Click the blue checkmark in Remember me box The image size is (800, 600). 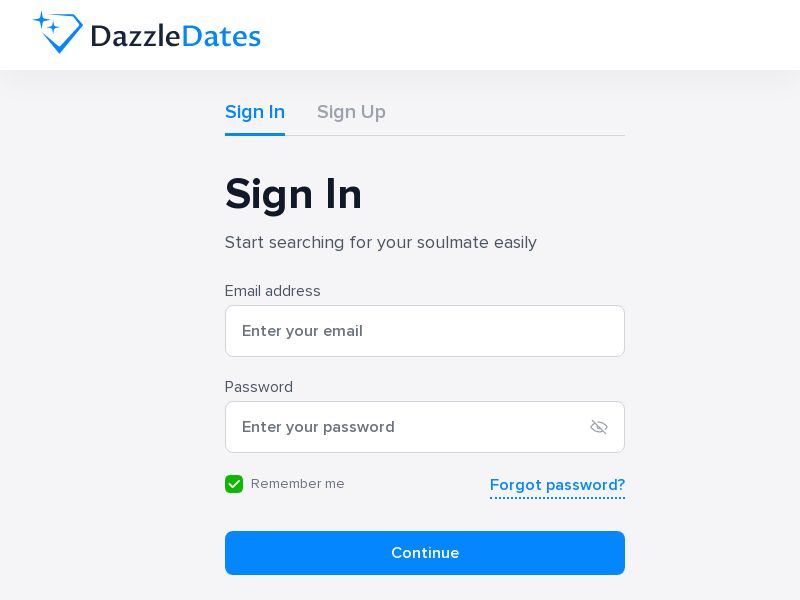(x=234, y=484)
